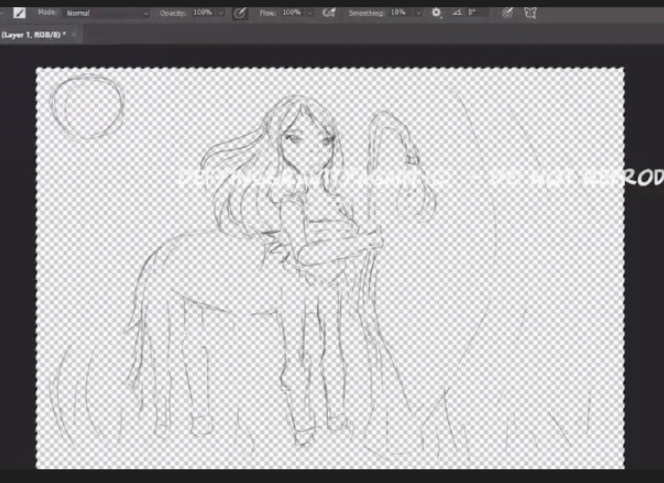This screenshot has height=483, width=664.
Task: Click the Smoothing label in options bar
Action: (x=366, y=13)
